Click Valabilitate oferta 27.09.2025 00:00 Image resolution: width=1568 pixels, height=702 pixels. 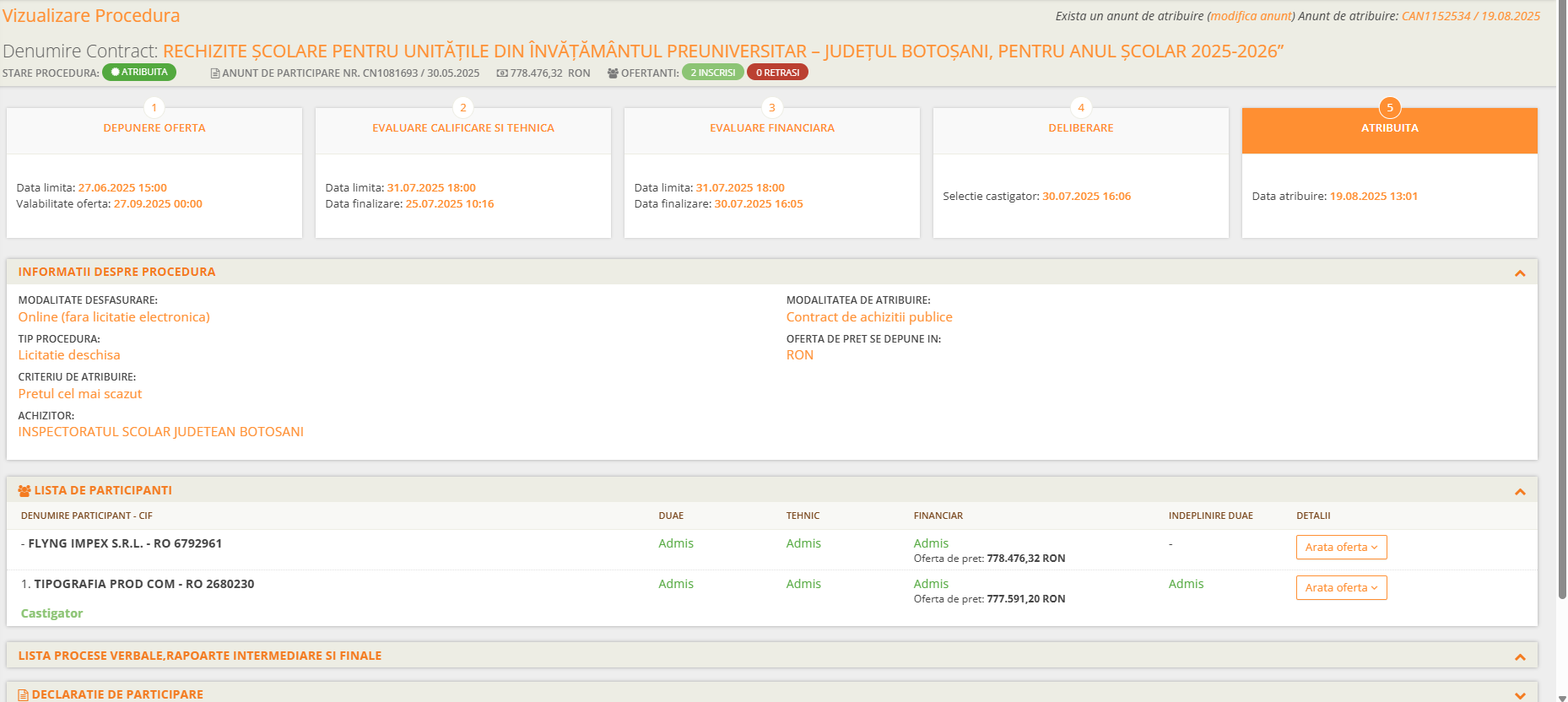158,204
